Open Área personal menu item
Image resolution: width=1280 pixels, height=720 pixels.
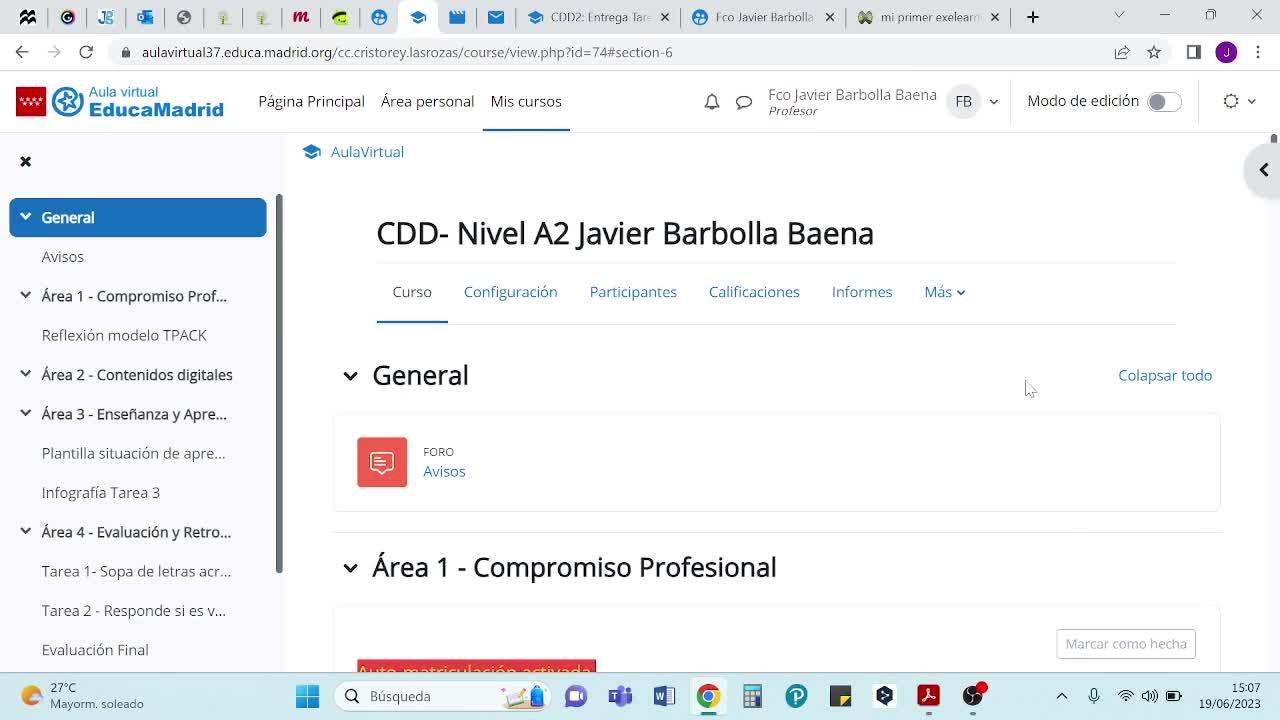(427, 101)
